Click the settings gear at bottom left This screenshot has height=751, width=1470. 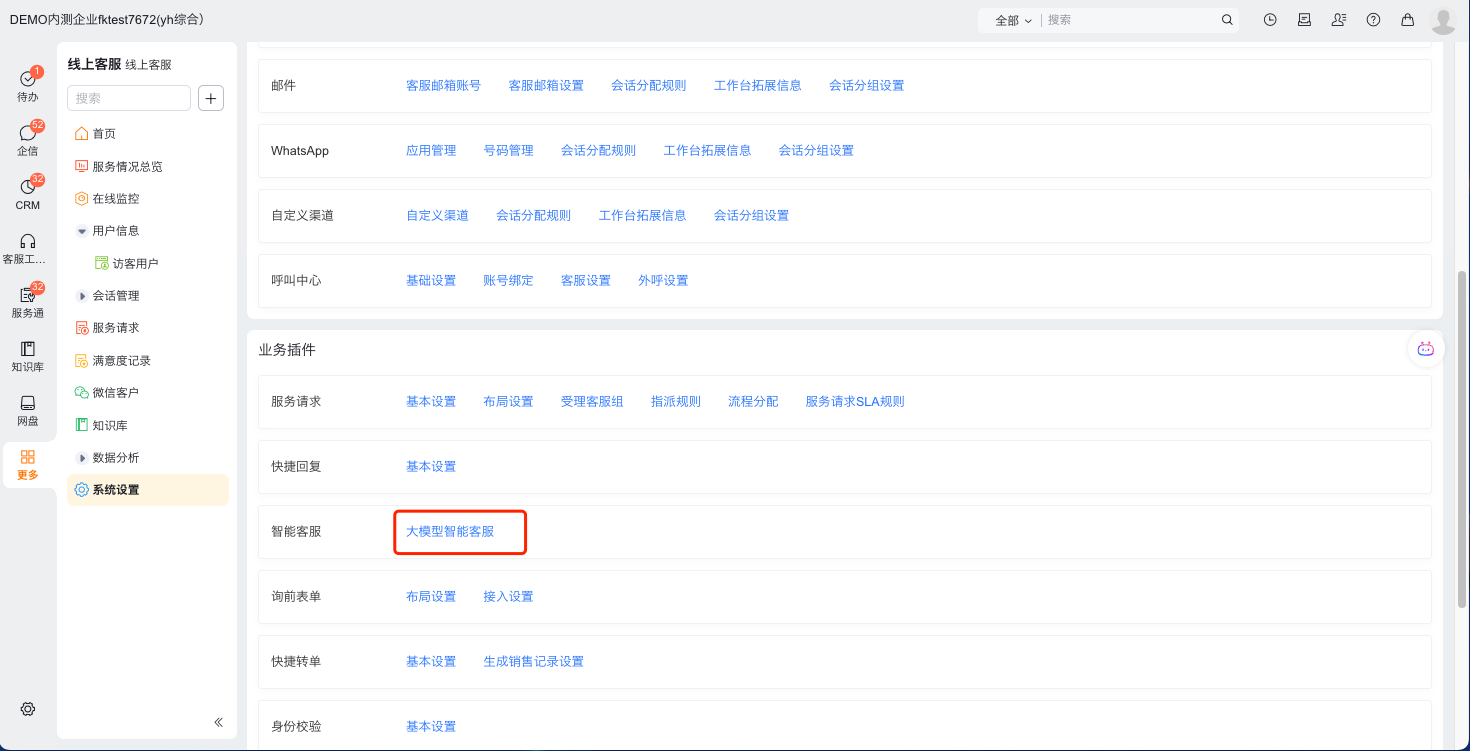pyautogui.click(x=28, y=709)
